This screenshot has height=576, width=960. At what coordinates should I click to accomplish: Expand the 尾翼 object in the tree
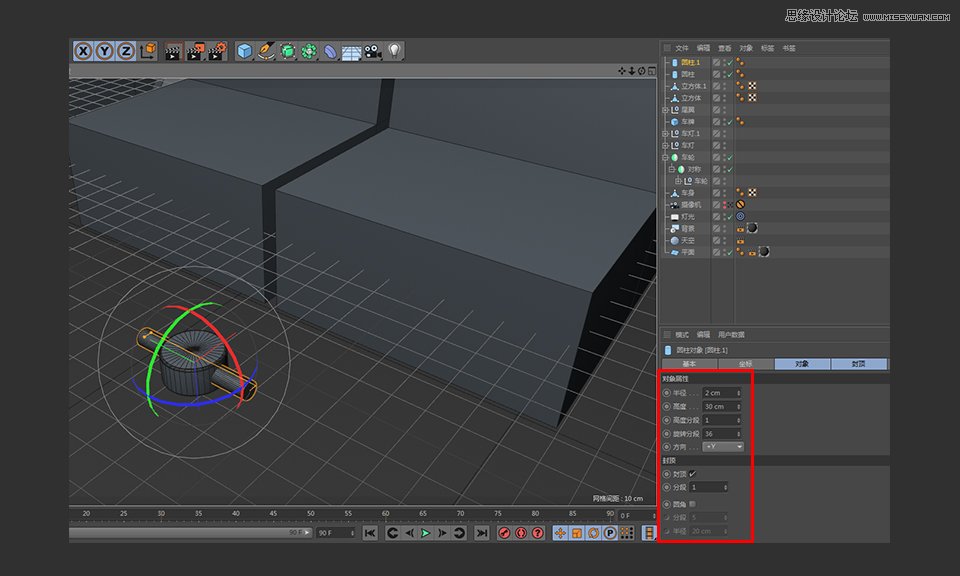[664, 107]
